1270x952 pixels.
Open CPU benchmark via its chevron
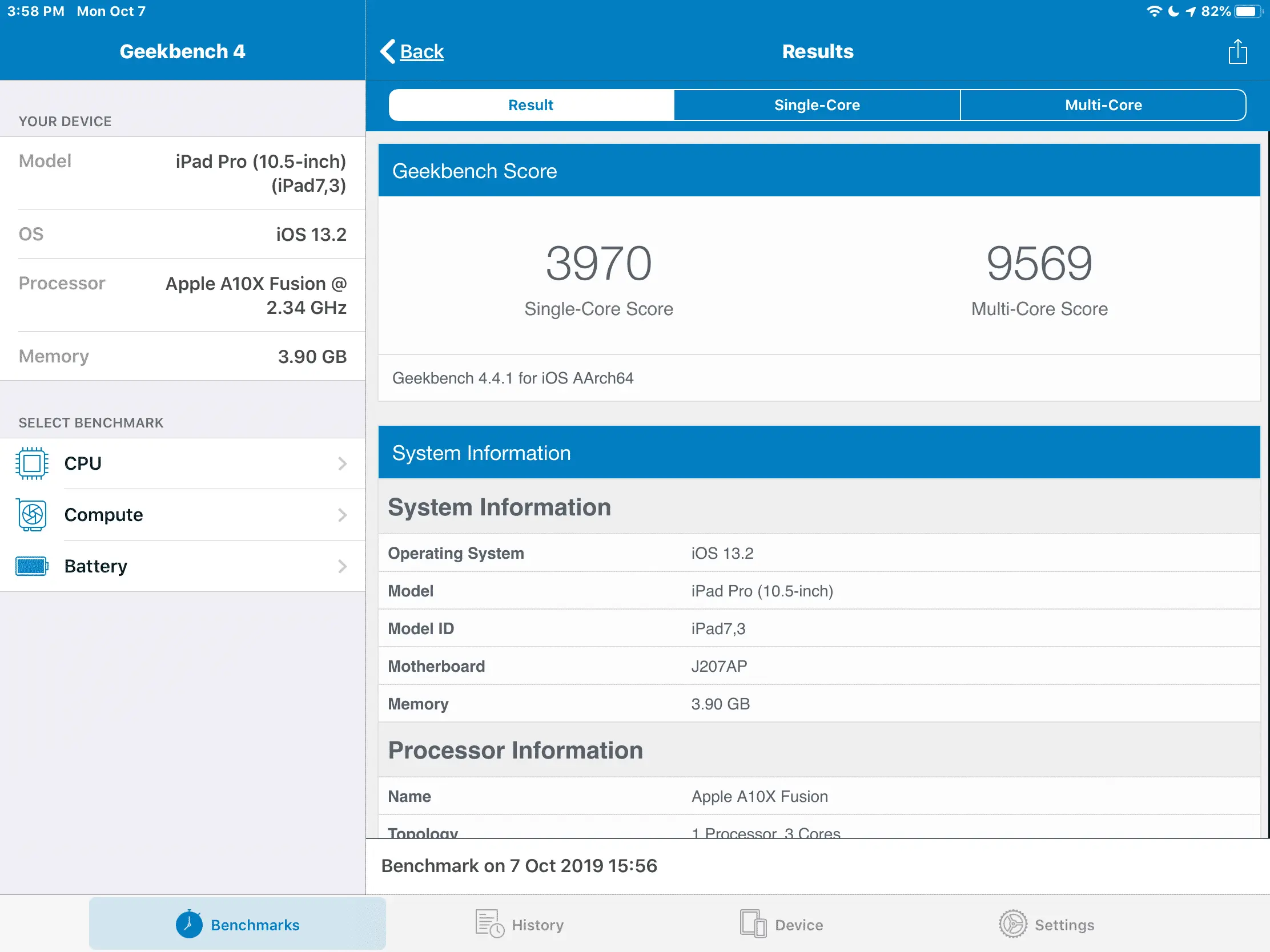[342, 463]
